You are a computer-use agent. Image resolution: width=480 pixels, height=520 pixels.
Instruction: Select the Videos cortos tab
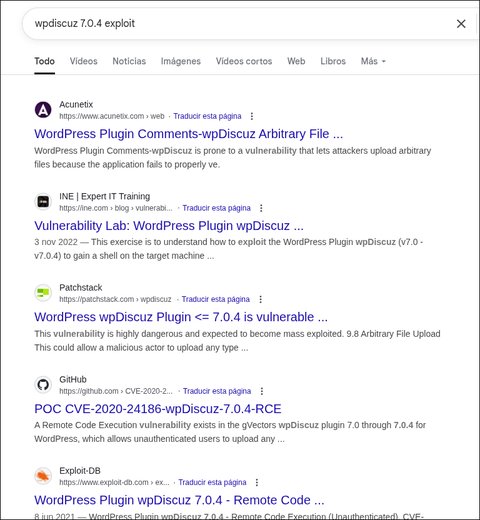(244, 61)
